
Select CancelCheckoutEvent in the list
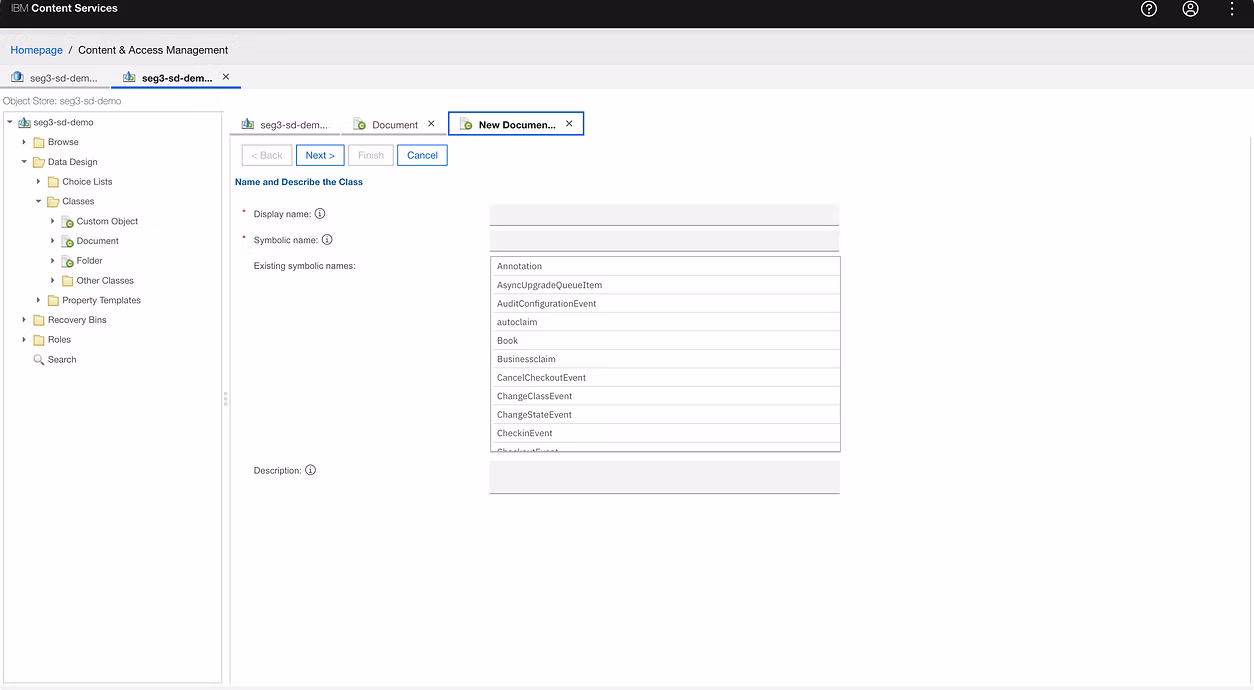tap(665, 377)
